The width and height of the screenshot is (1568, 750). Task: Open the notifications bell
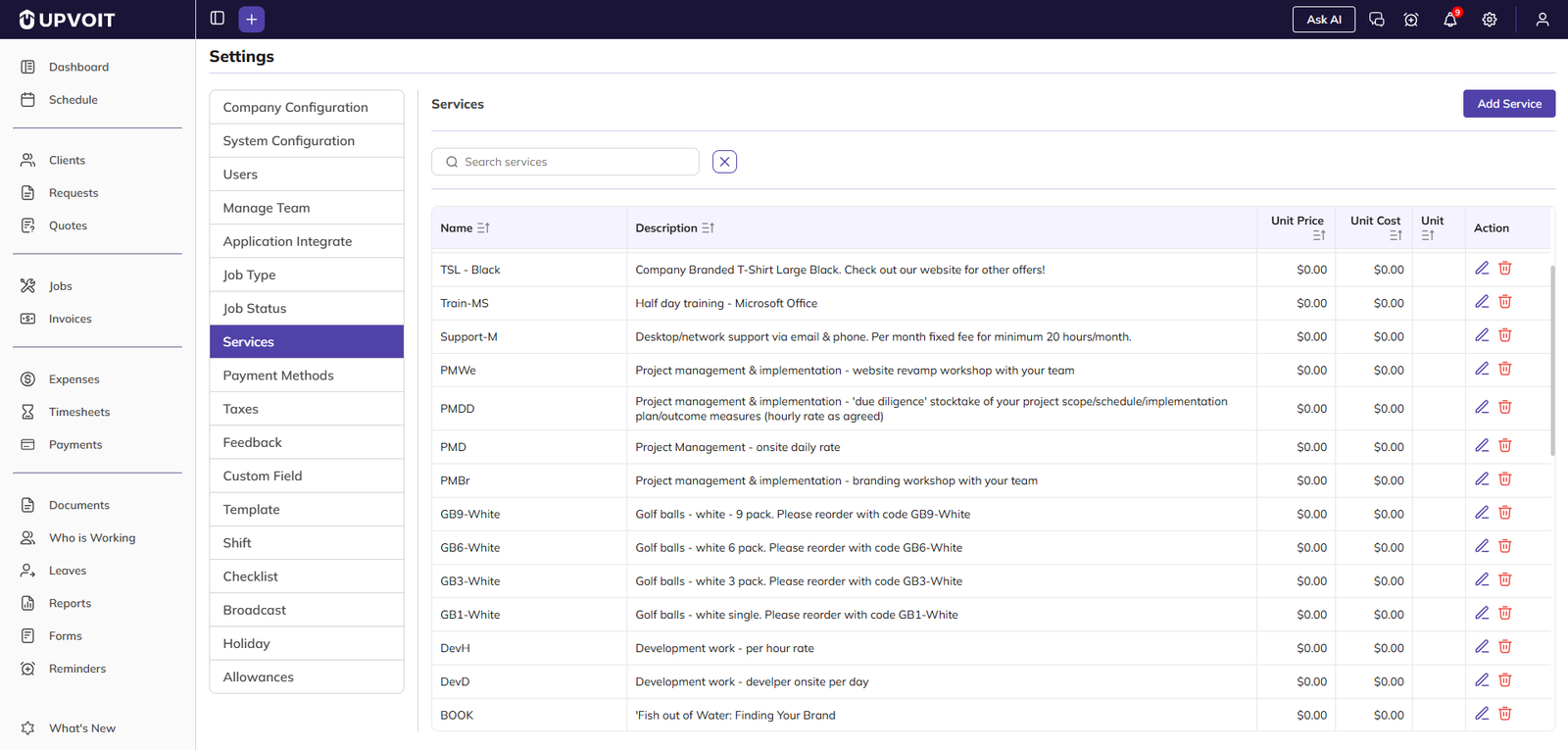tap(1450, 20)
